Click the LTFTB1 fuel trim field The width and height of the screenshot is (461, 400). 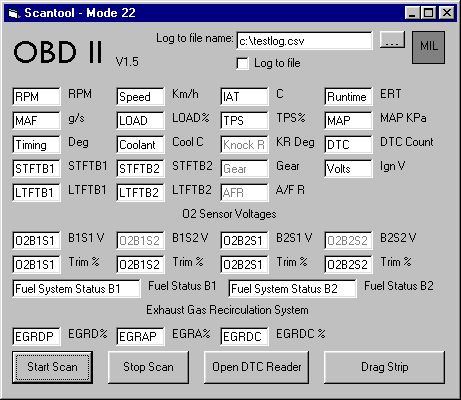click(x=36, y=193)
